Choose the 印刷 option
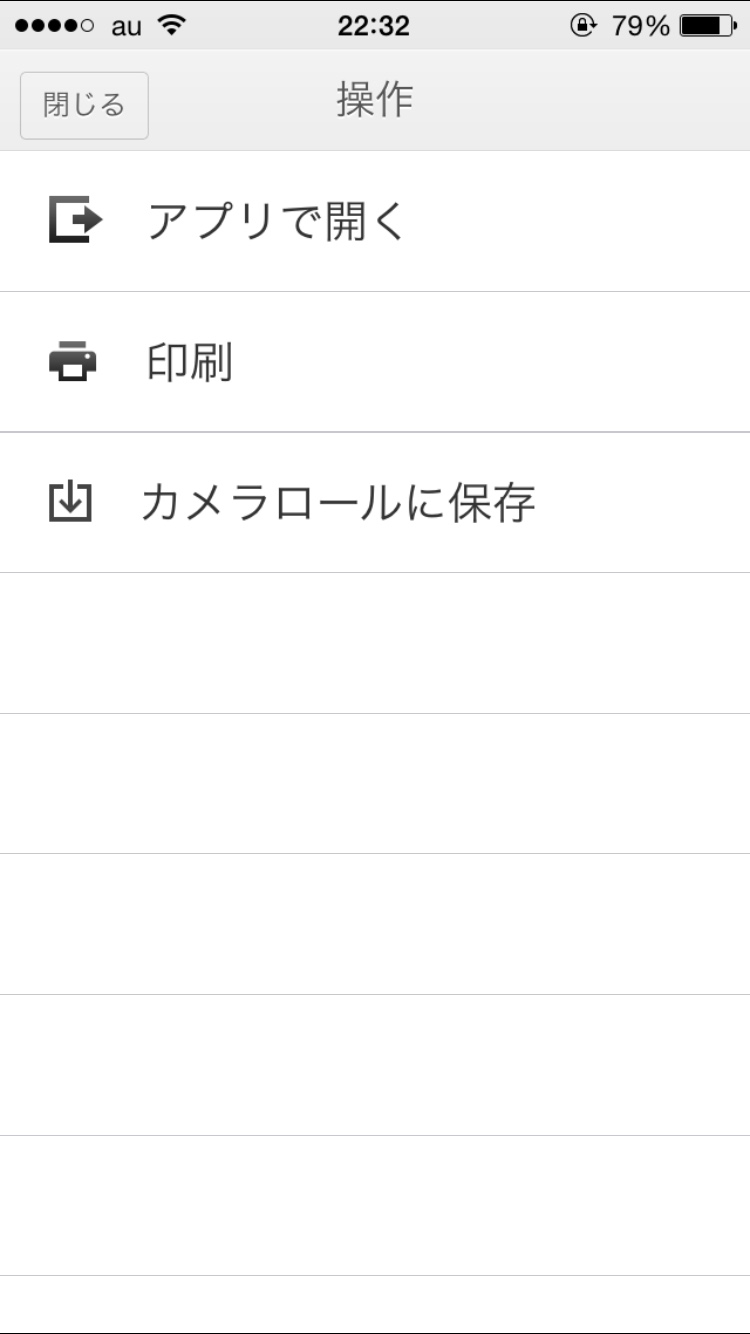 click(190, 362)
